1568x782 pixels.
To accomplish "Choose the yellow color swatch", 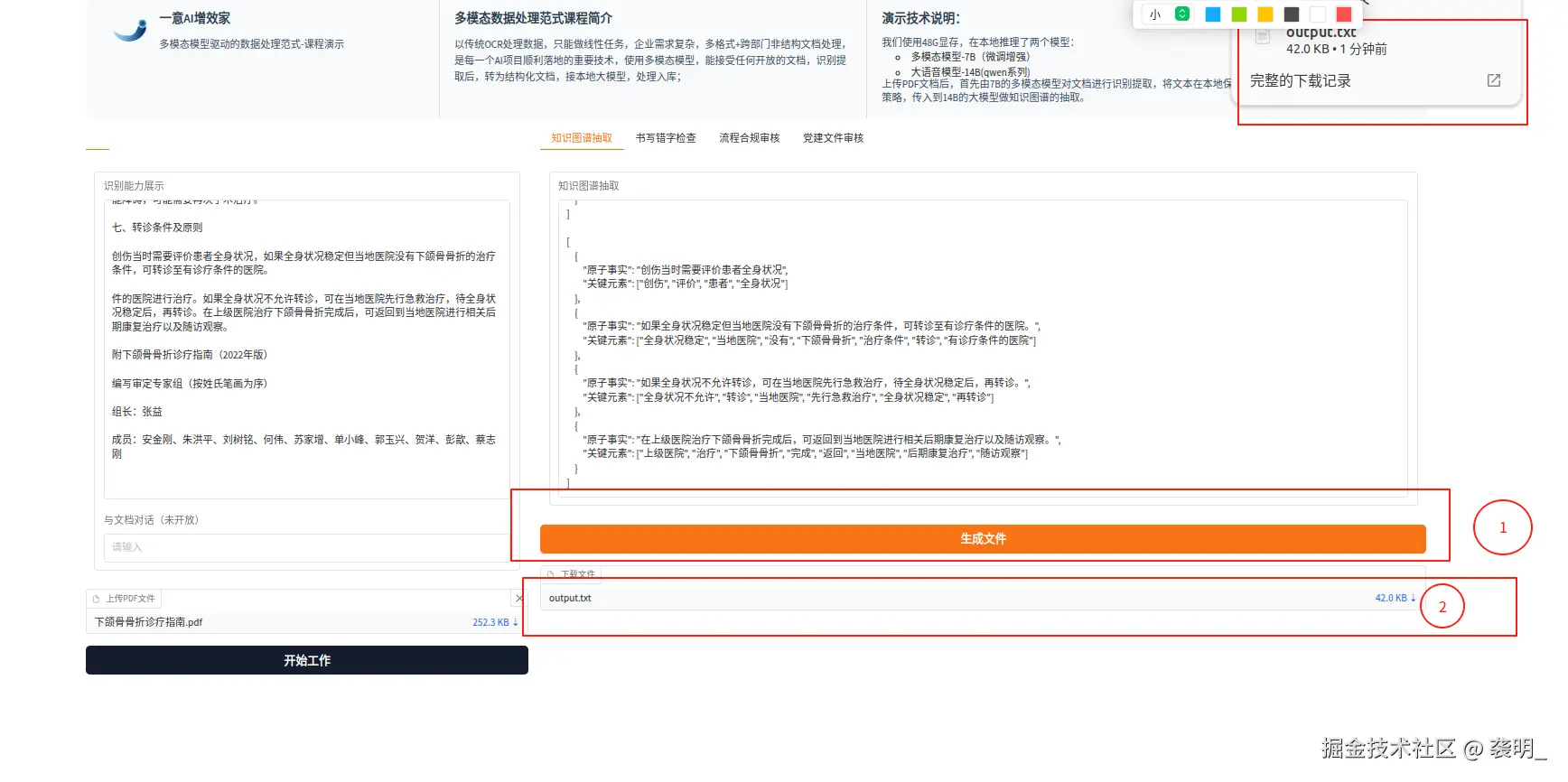I will [1265, 14].
